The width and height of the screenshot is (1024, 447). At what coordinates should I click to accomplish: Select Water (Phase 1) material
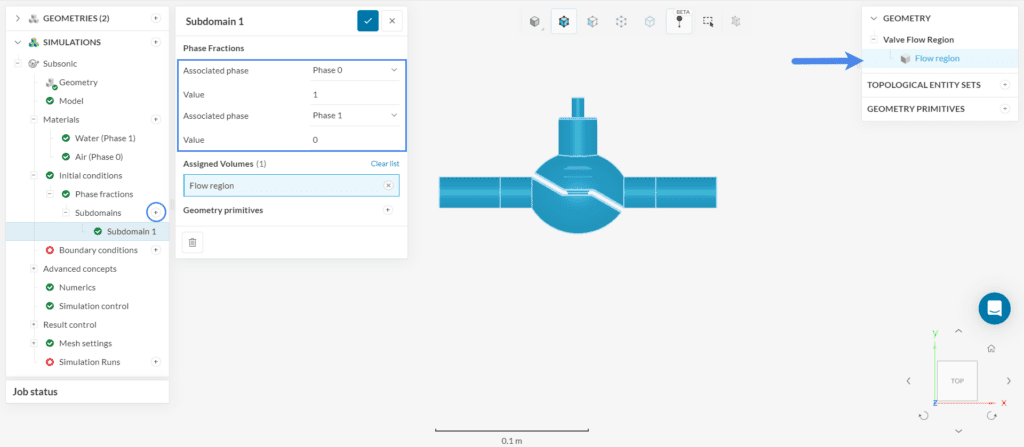coord(105,139)
